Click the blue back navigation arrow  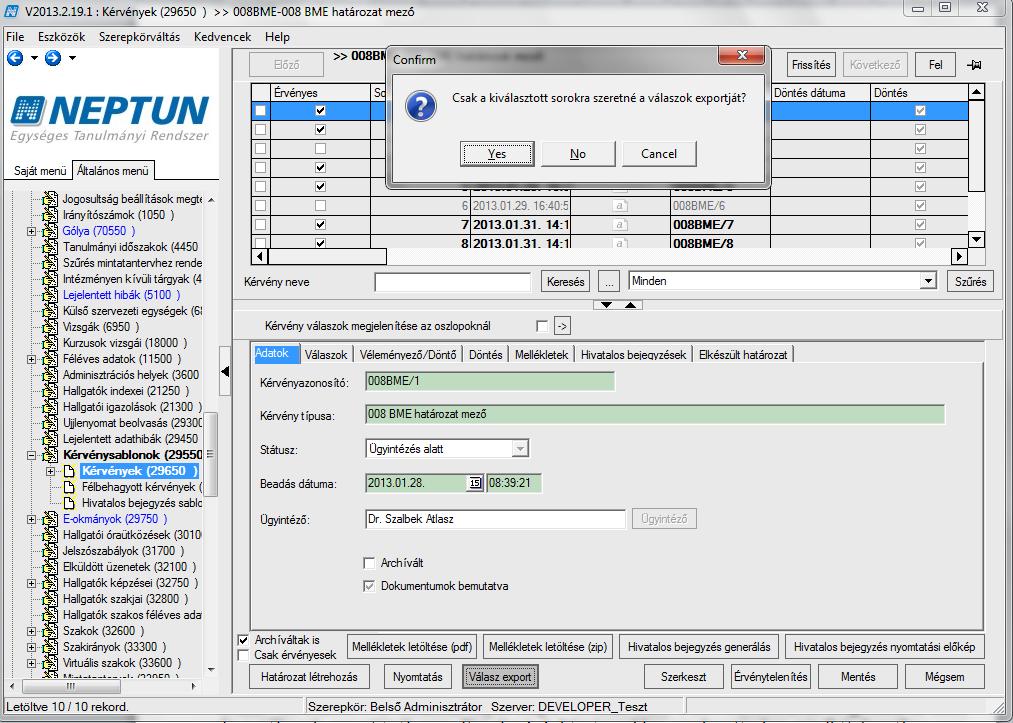coord(15,58)
